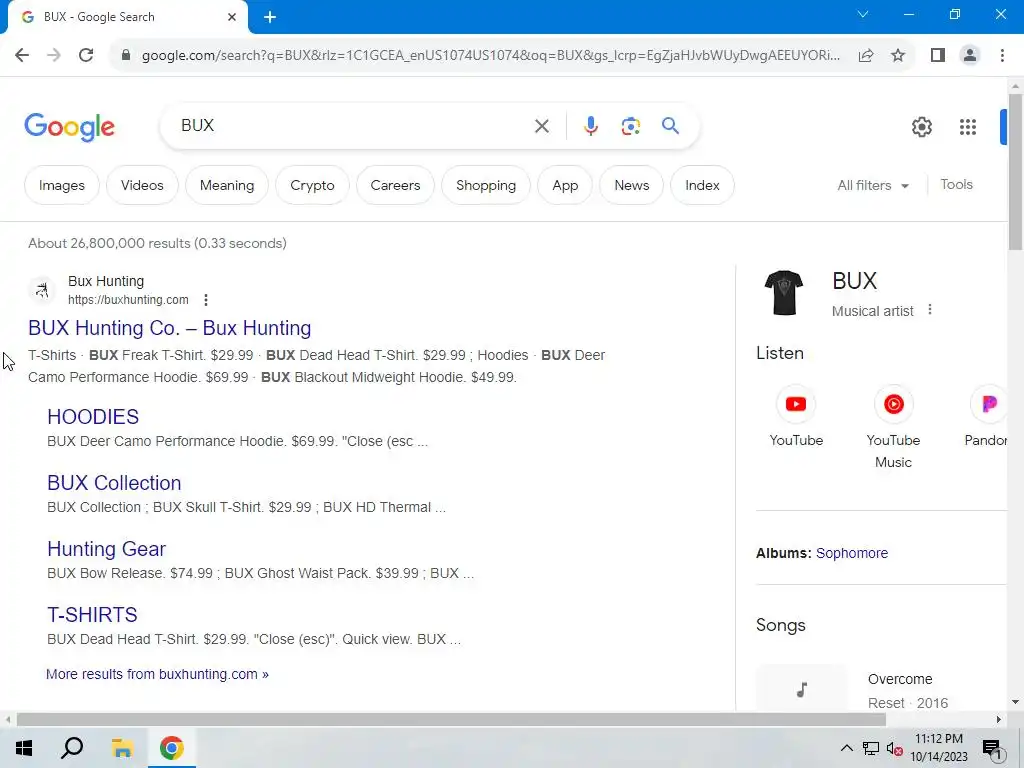Close the BUX Google Search tab
1024x768 pixels.
pyautogui.click(x=232, y=17)
